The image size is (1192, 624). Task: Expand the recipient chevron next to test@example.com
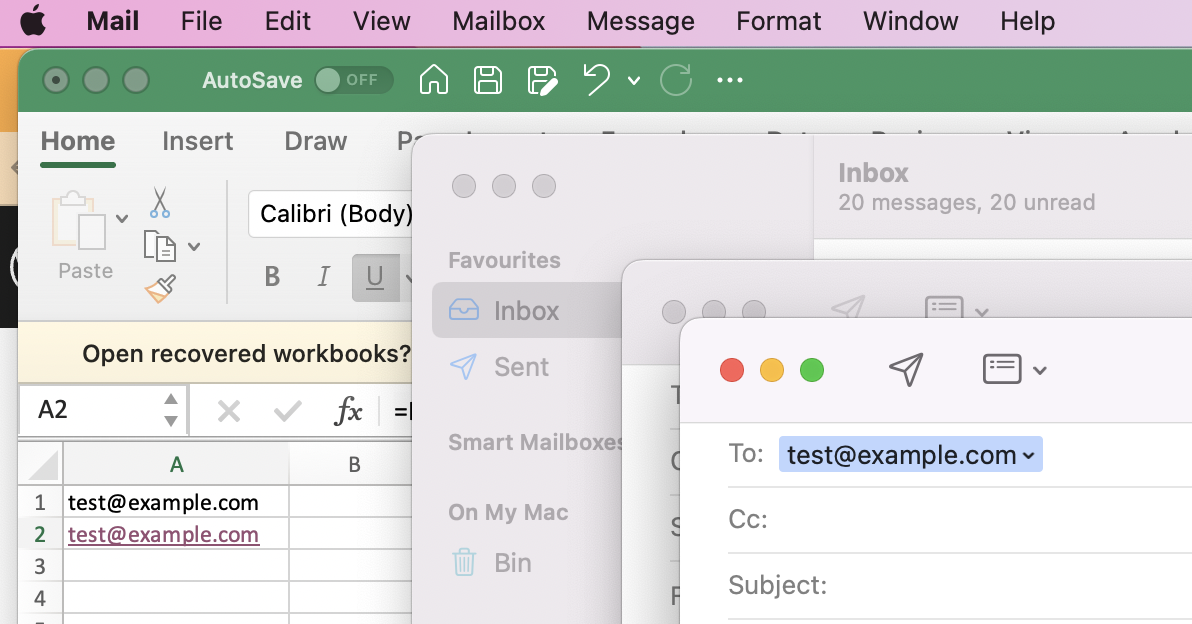point(1029,454)
